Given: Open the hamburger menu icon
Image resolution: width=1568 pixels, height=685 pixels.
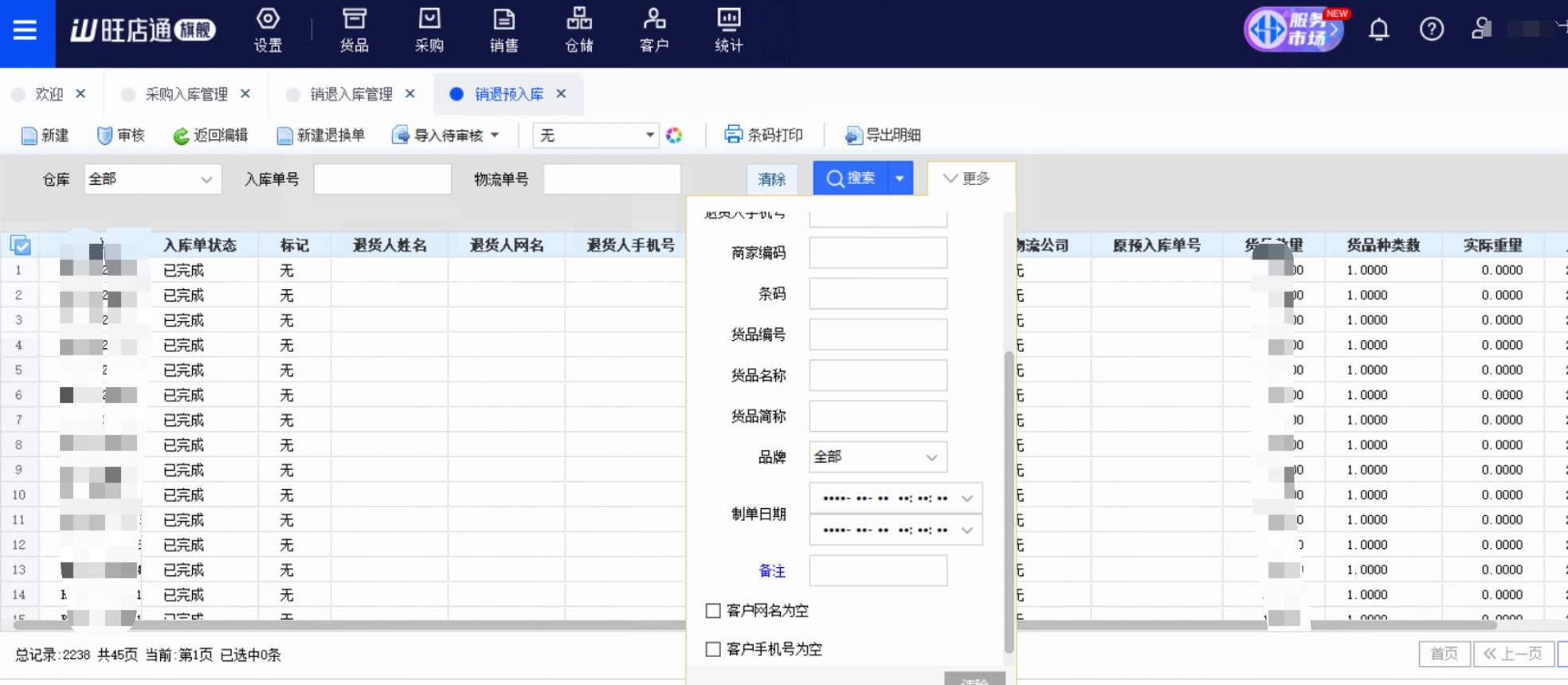Looking at the screenshot, I should (25, 30).
